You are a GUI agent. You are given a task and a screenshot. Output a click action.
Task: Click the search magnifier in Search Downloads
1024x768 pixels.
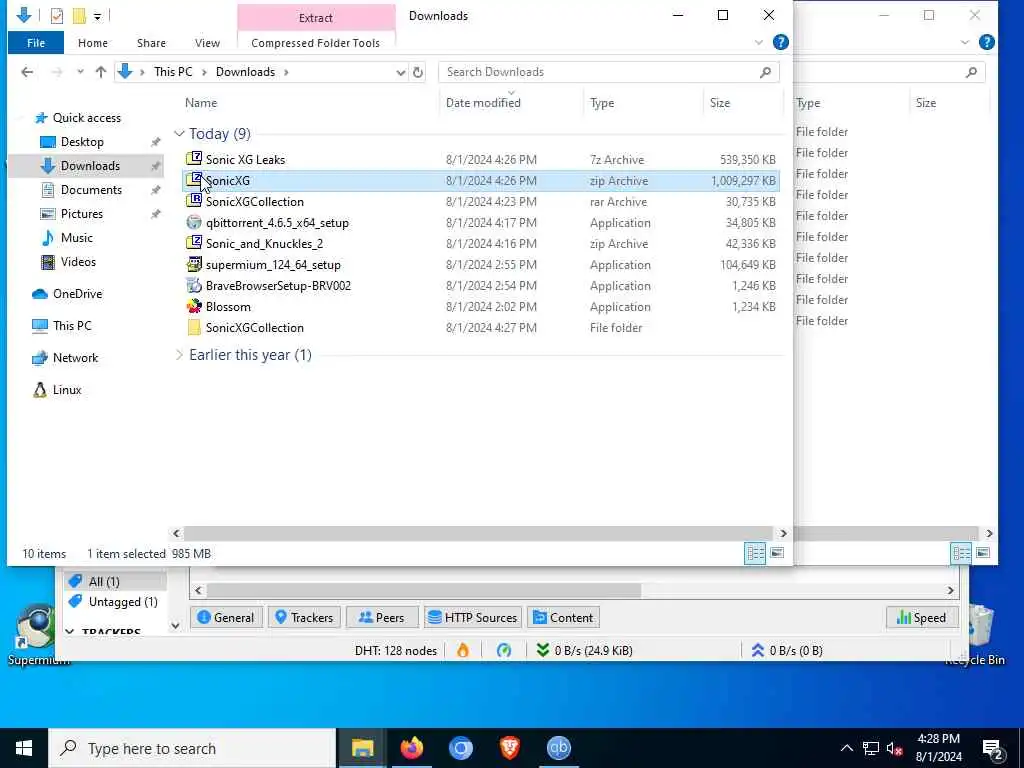point(765,72)
